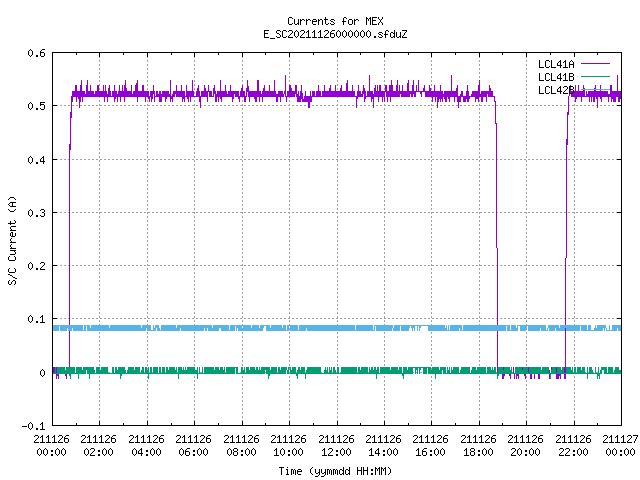Viewport: 640px width, 480px height.
Task: Click the 211126 06:00 x-axis tick label
Action: click(x=193, y=445)
